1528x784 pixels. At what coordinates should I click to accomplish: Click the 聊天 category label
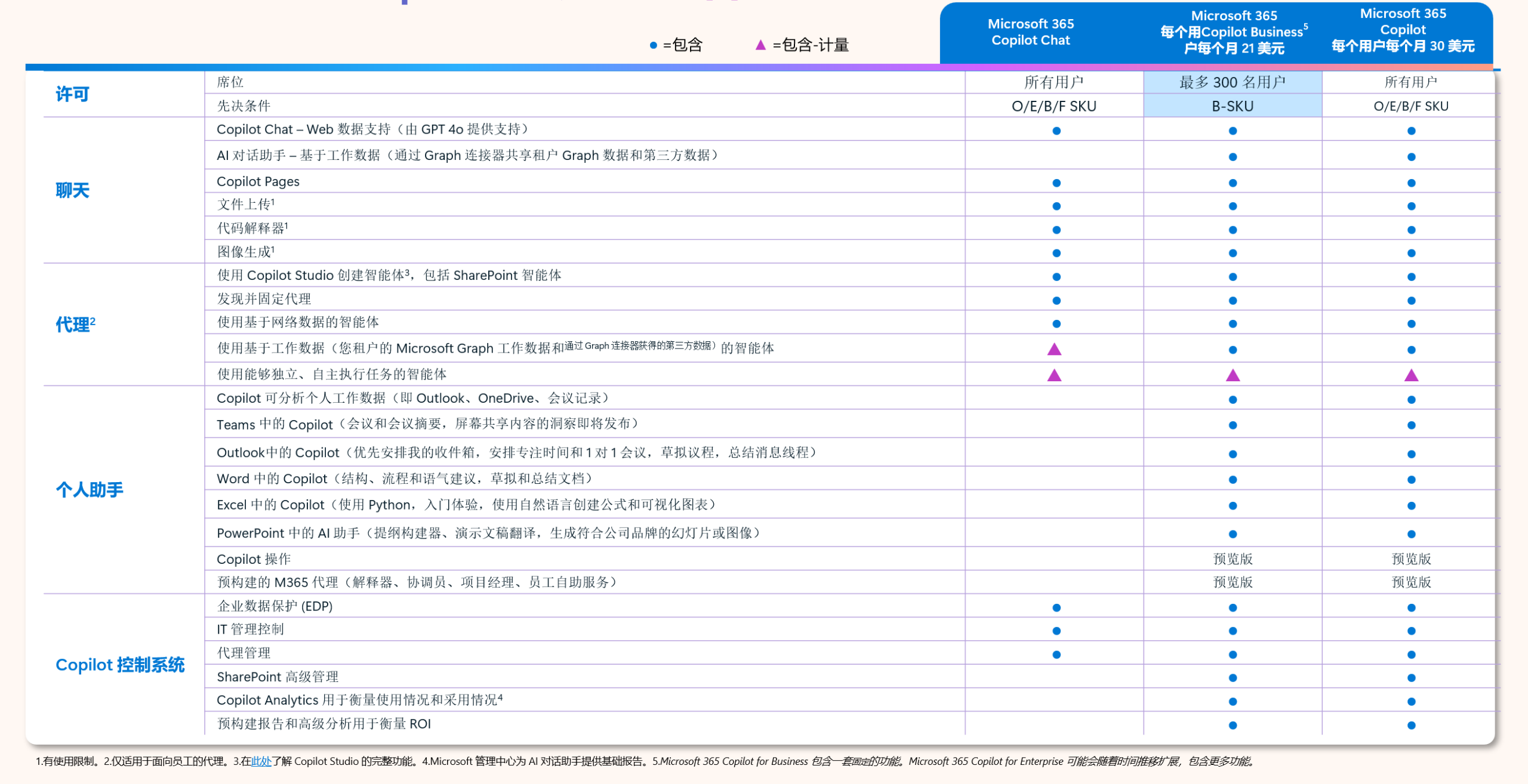(x=72, y=190)
